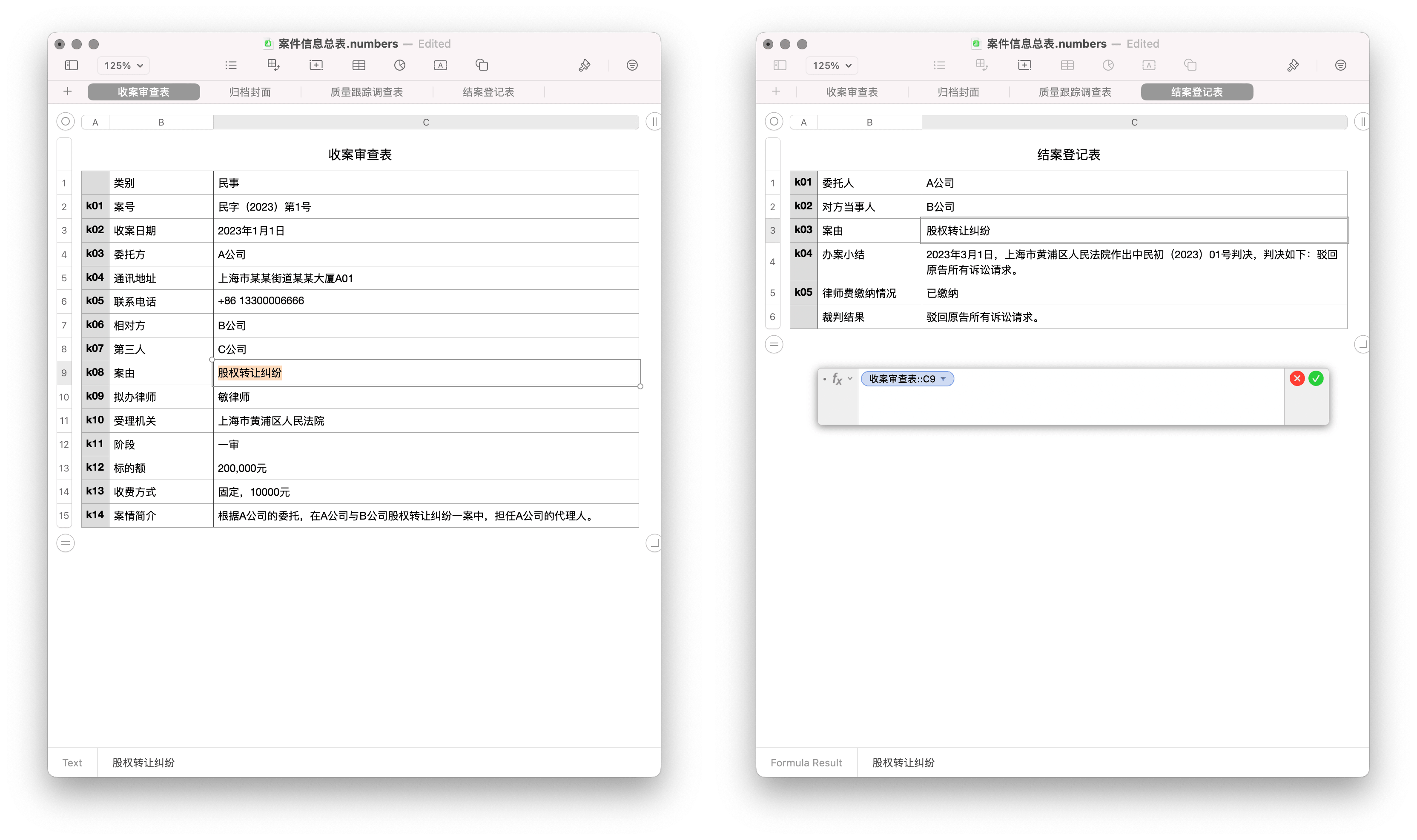This screenshot has width=1417, height=840.
Task: Click cell 民字（2023）第1号
Action: (x=426, y=207)
